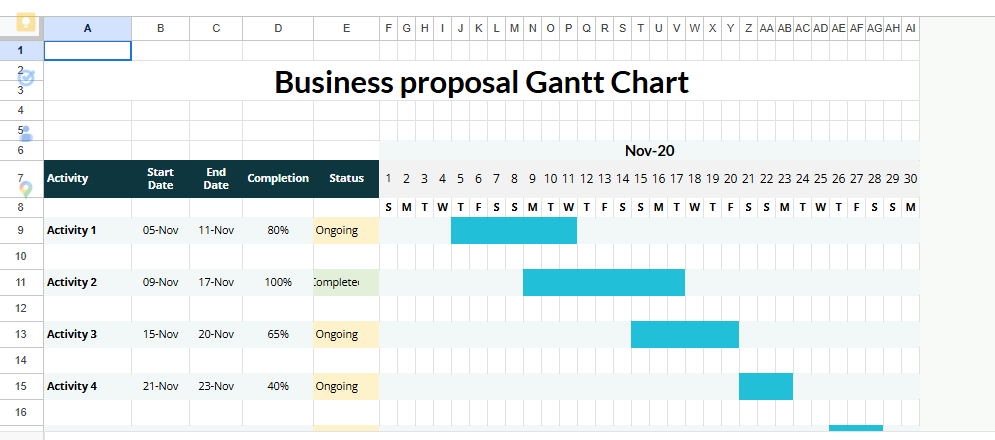The height and width of the screenshot is (440, 995).
Task: Open Activity 4 Ongoing status cell
Action: tap(346, 386)
